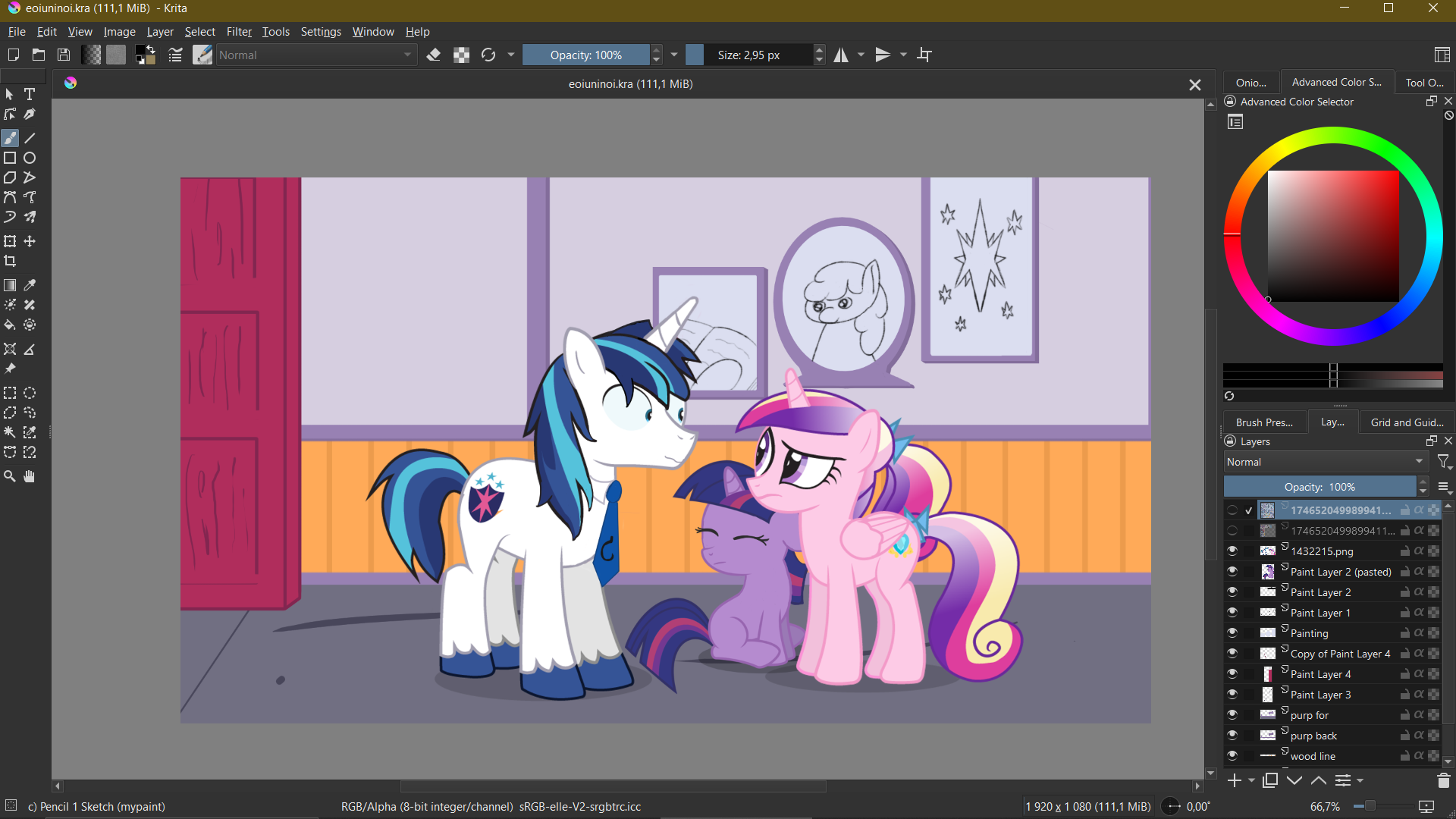Open the Layer menu
This screenshot has width=1456, height=819.
(x=160, y=32)
